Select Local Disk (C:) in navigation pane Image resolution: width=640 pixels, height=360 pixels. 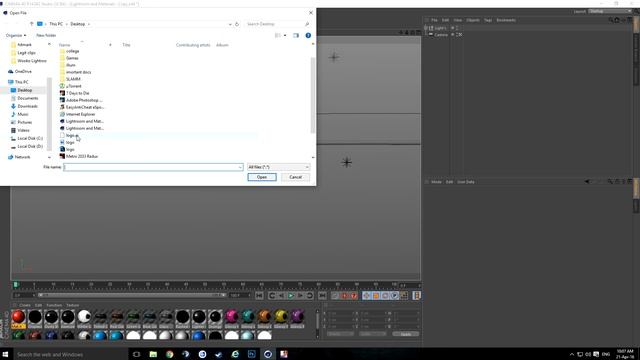point(30,138)
